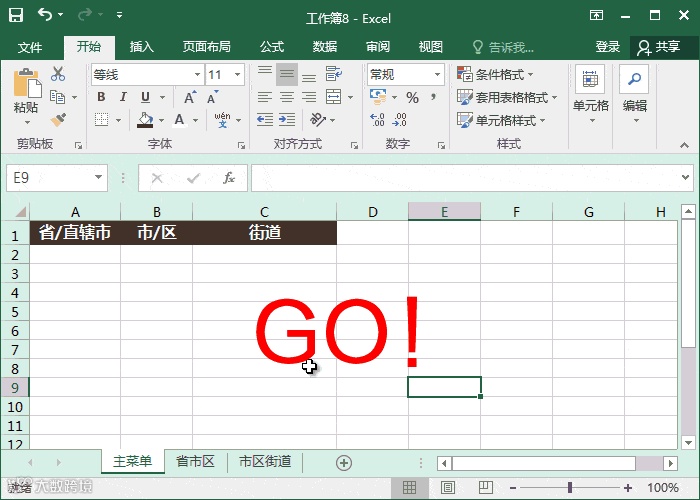Apply fill color bucket
The width and height of the screenshot is (700, 500).
(145, 120)
